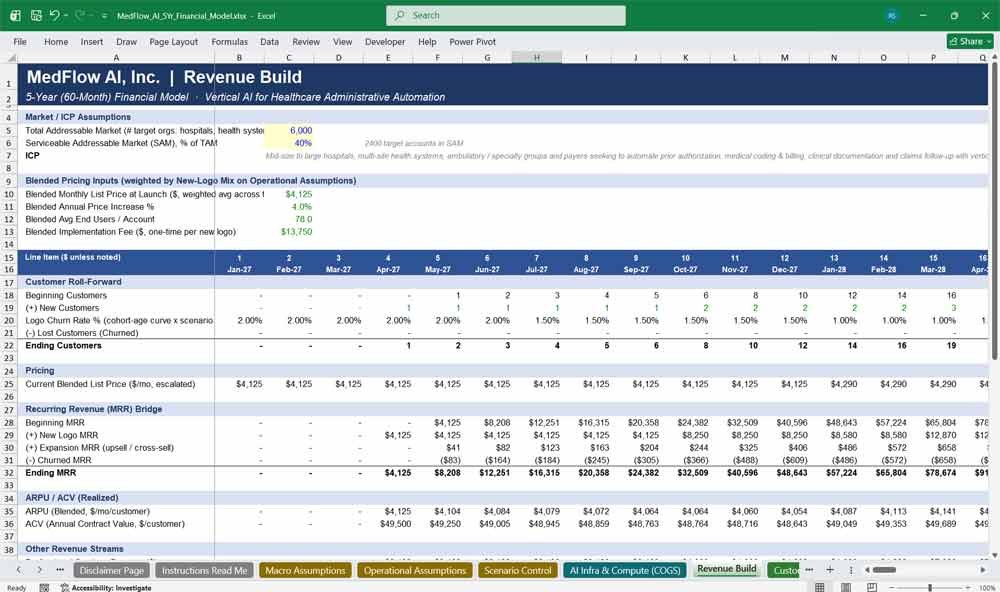Open the partially visible Custo... sheet tab
Screen dimensions: 1000x592
pos(784,570)
